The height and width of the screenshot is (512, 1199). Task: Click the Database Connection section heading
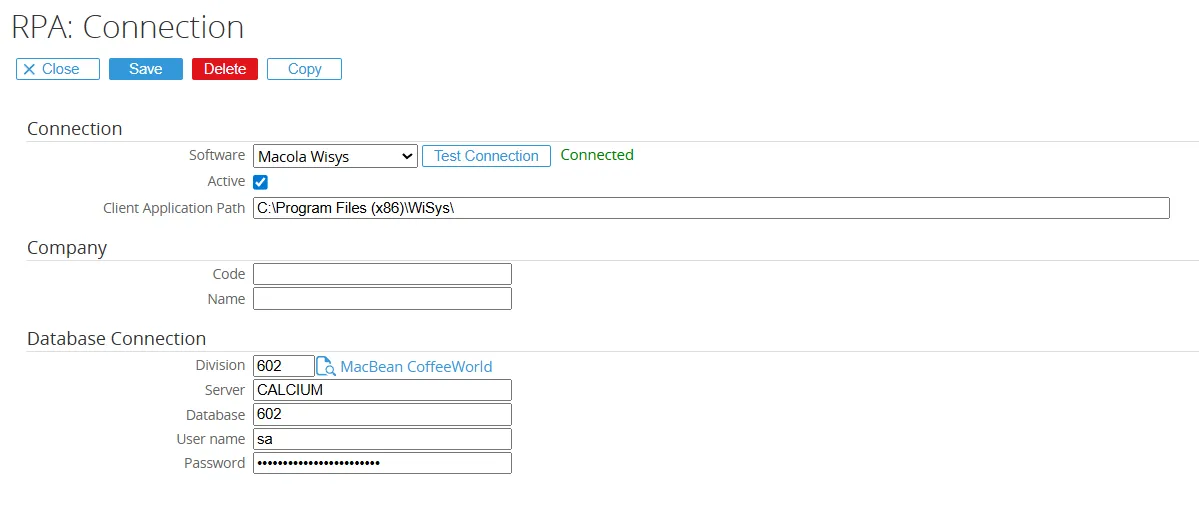(x=116, y=339)
